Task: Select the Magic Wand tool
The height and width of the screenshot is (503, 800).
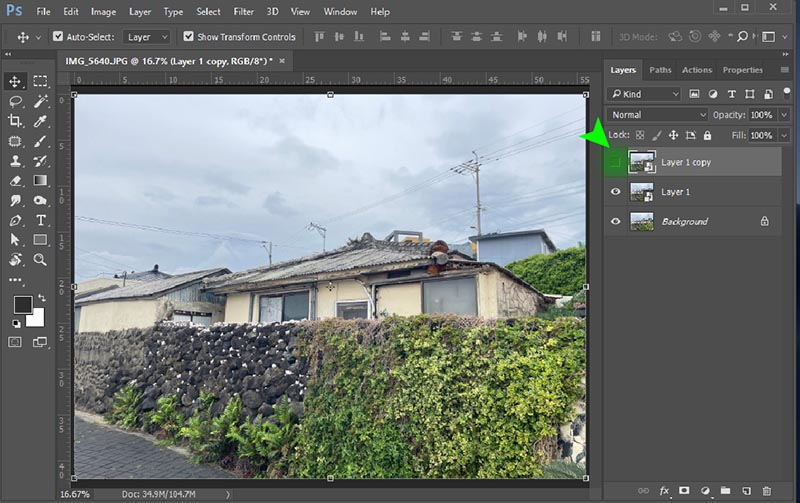Action: [x=40, y=102]
